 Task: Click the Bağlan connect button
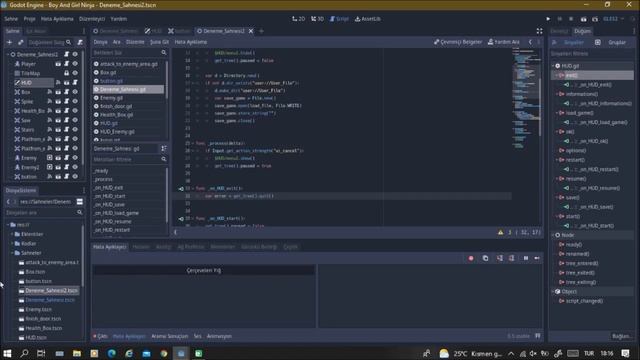point(621,336)
